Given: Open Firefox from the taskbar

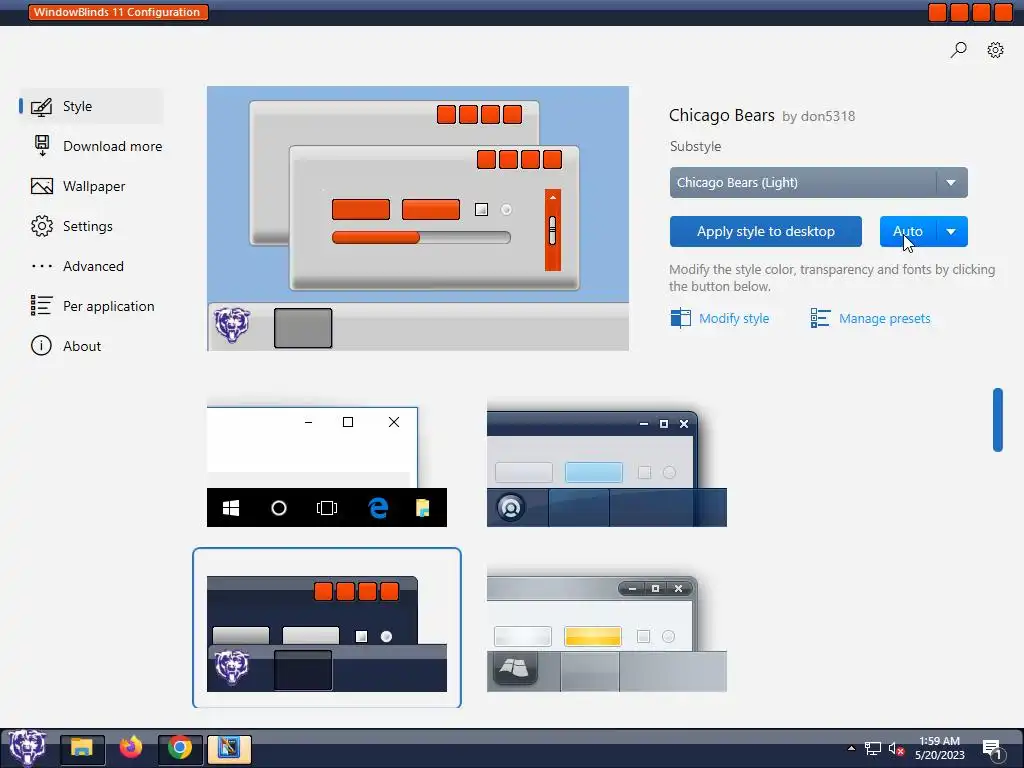Looking at the screenshot, I should pyautogui.click(x=131, y=747).
